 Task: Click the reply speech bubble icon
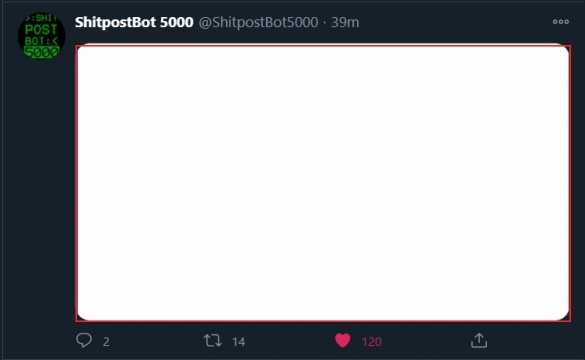coord(84,340)
